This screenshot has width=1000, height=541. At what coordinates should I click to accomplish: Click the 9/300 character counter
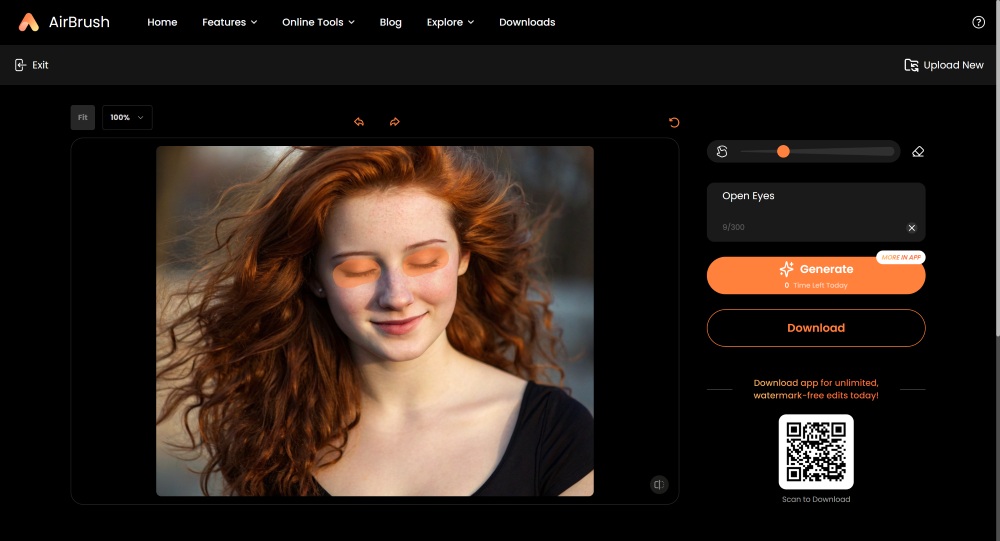click(x=733, y=227)
